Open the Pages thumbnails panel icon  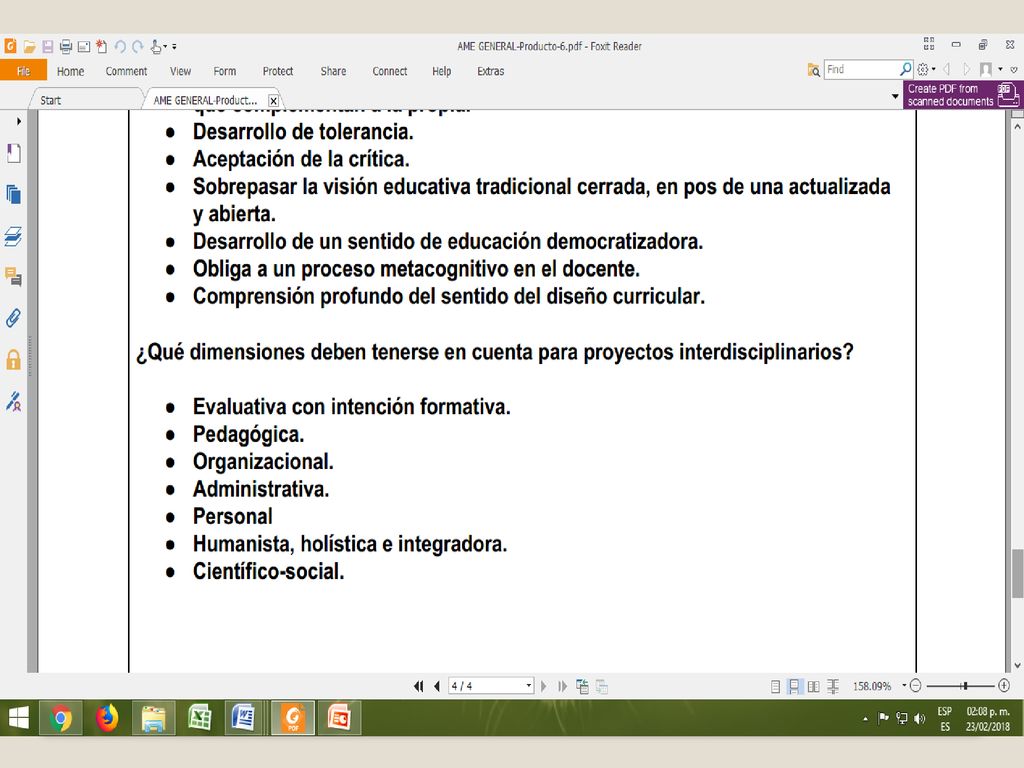pos(14,194)
